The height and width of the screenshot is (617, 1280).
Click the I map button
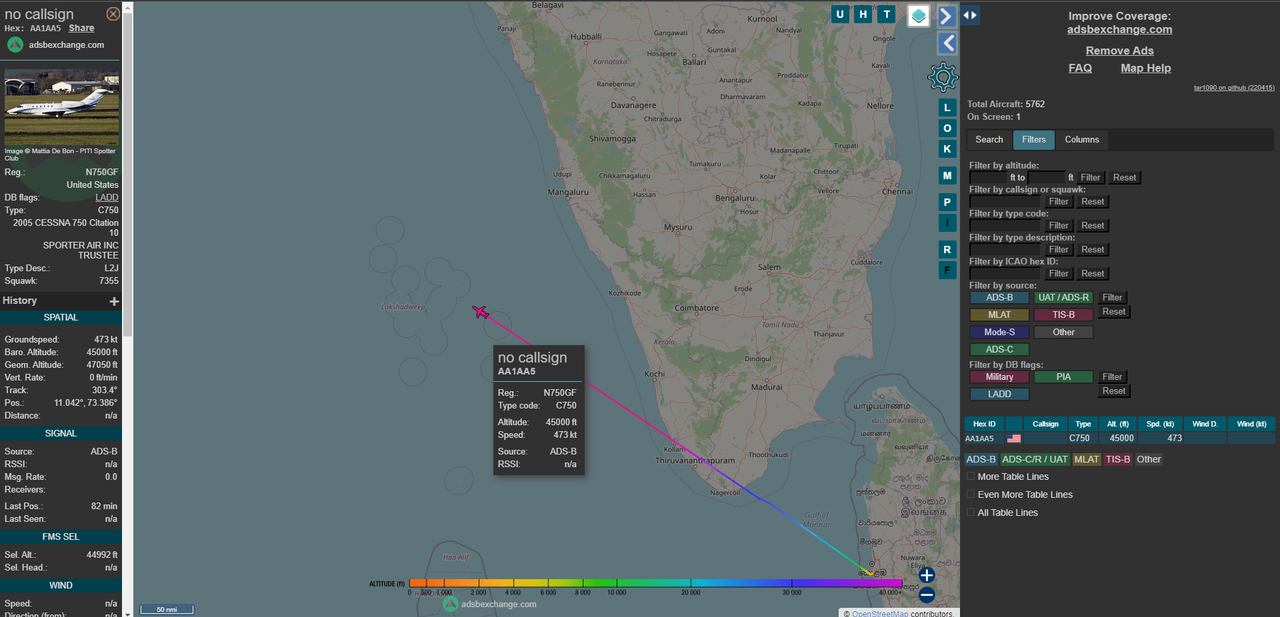tap(947, 223)
